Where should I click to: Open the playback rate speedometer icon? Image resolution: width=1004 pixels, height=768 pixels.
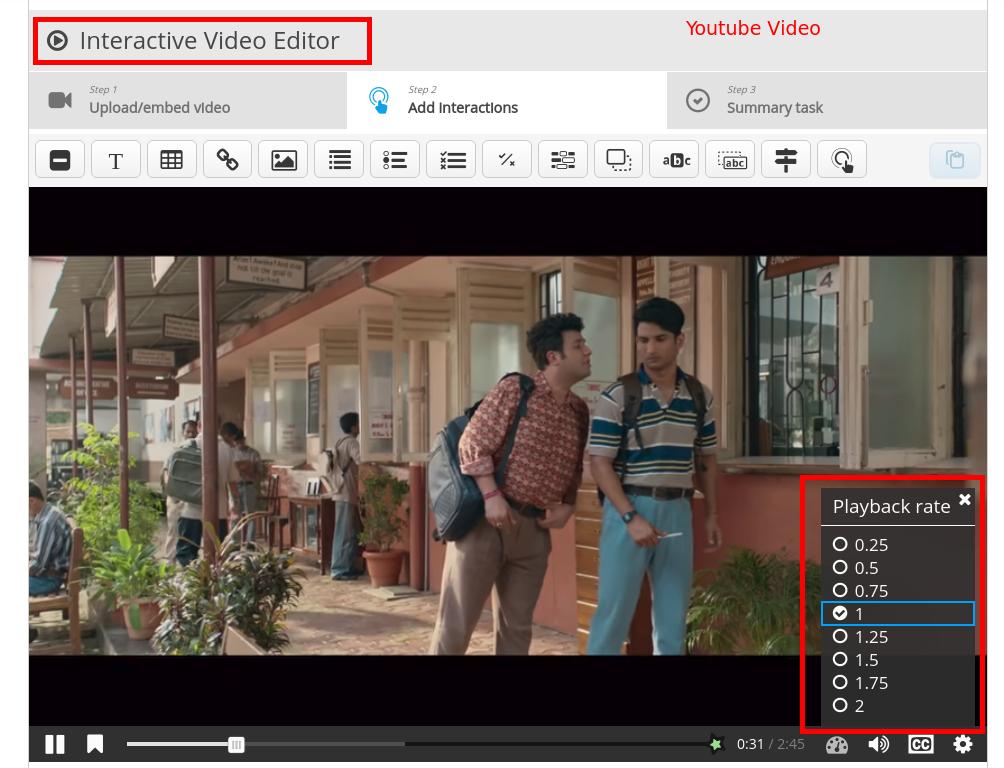[836, 744]
